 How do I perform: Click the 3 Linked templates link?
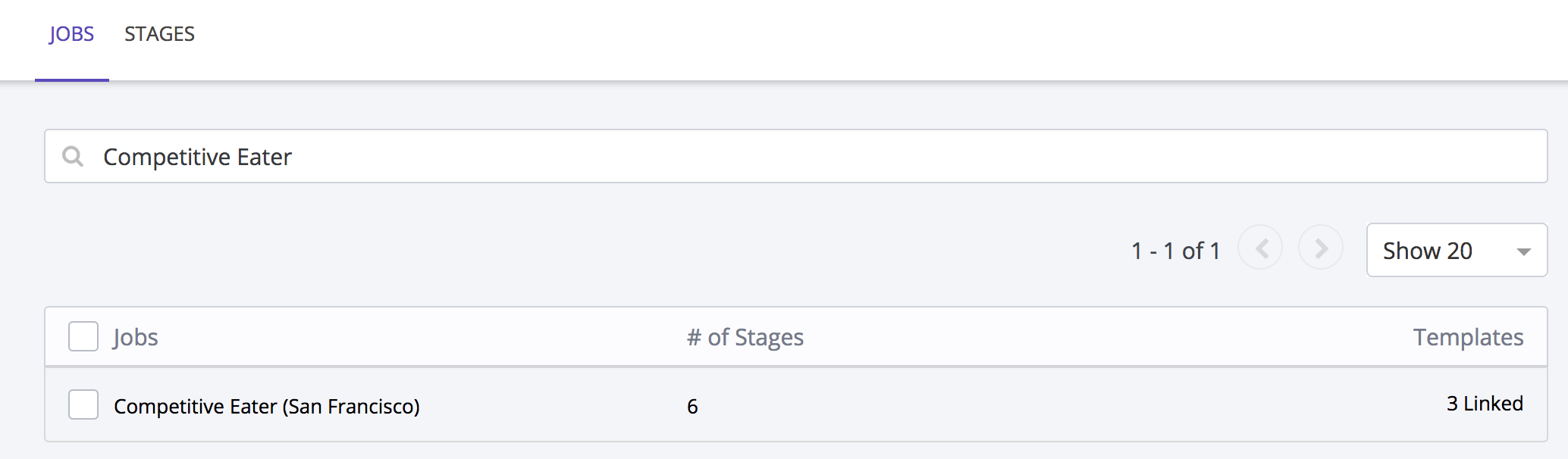(1484, 404)
